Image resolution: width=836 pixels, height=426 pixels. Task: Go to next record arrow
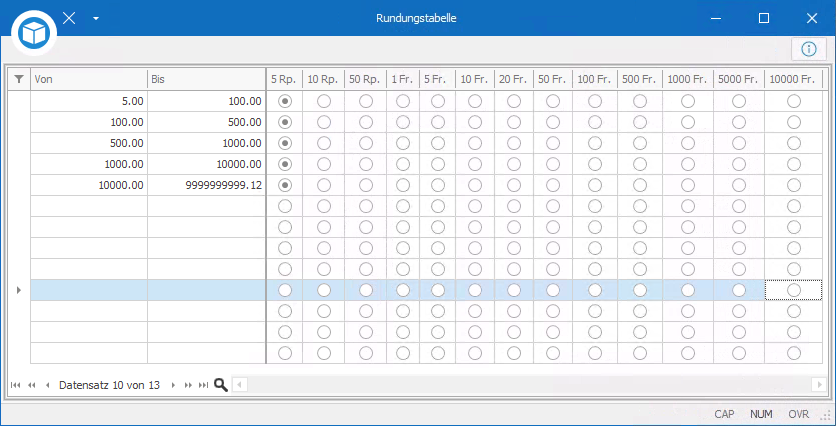click(x=173, y=385)
